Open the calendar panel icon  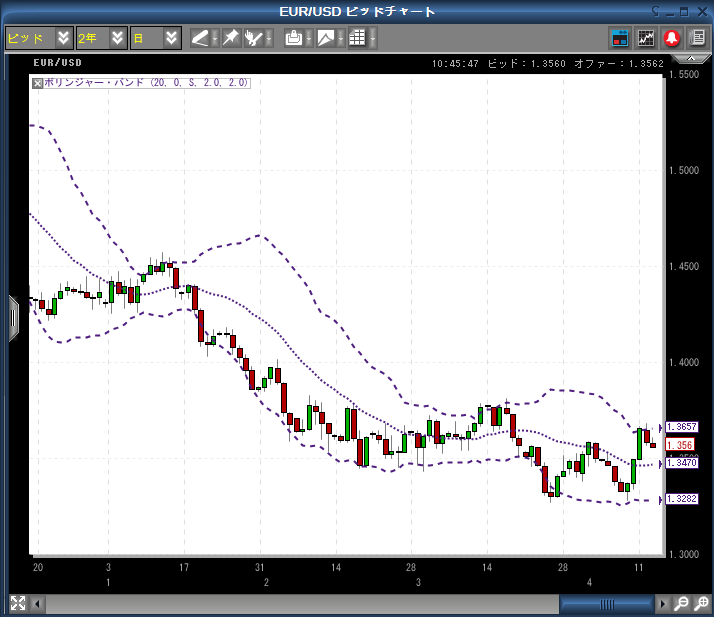click(x=620, y=38)
